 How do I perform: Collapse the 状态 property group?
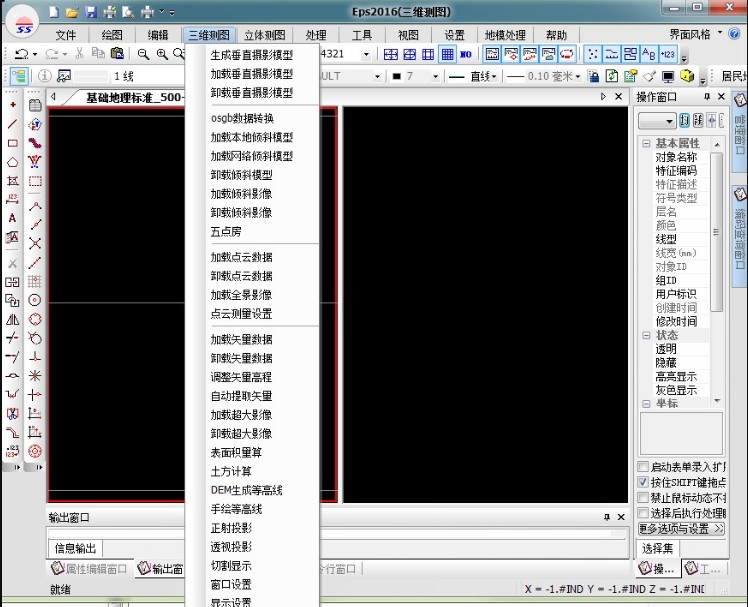646,336
